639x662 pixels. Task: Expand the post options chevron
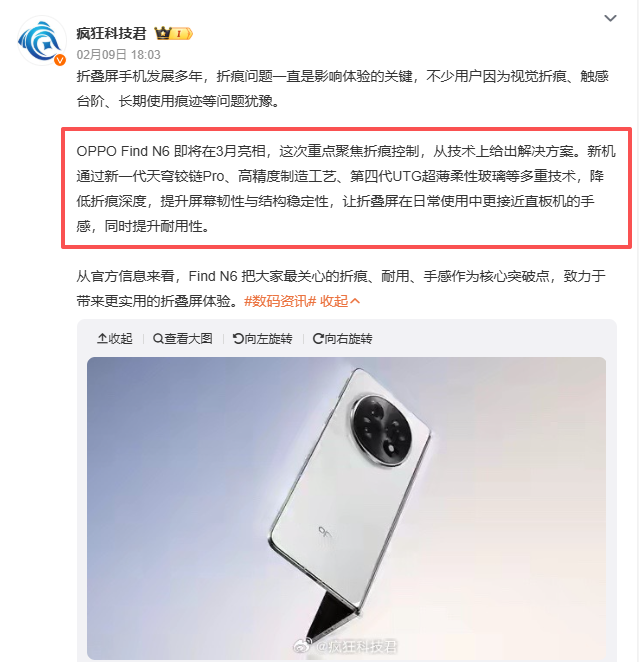coord(610,18)
